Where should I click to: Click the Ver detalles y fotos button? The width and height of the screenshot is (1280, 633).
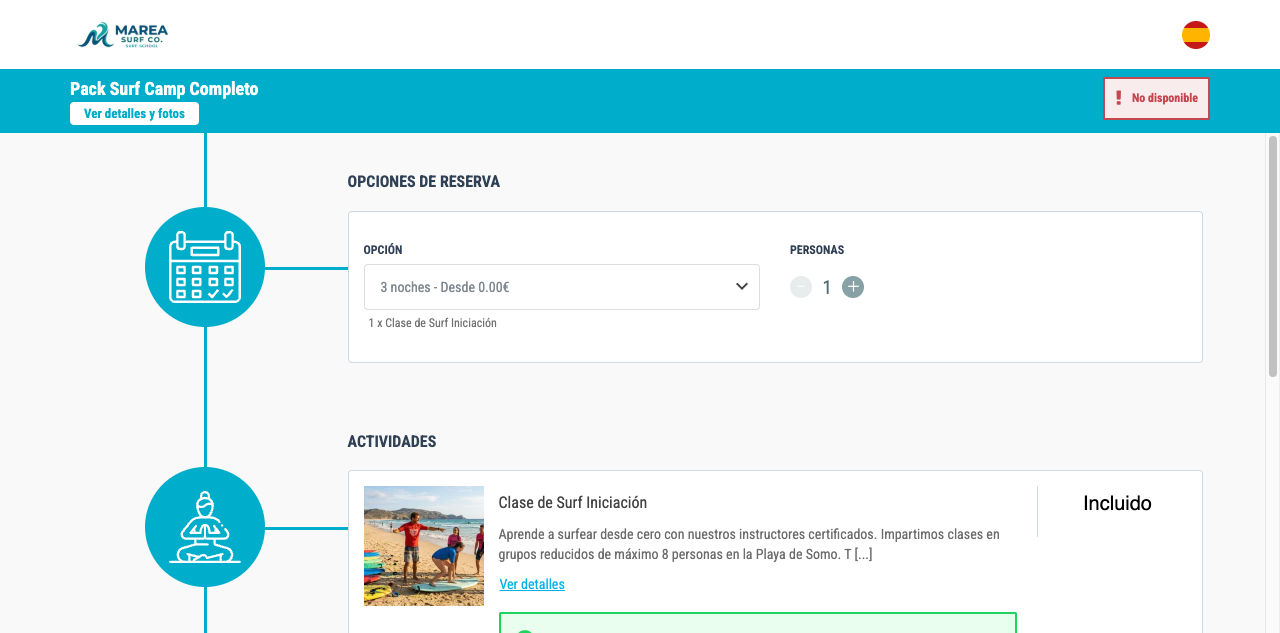point(134,114)
